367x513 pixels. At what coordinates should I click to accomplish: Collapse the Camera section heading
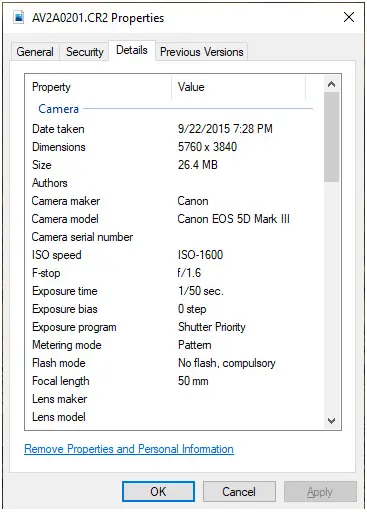(59, 109)
